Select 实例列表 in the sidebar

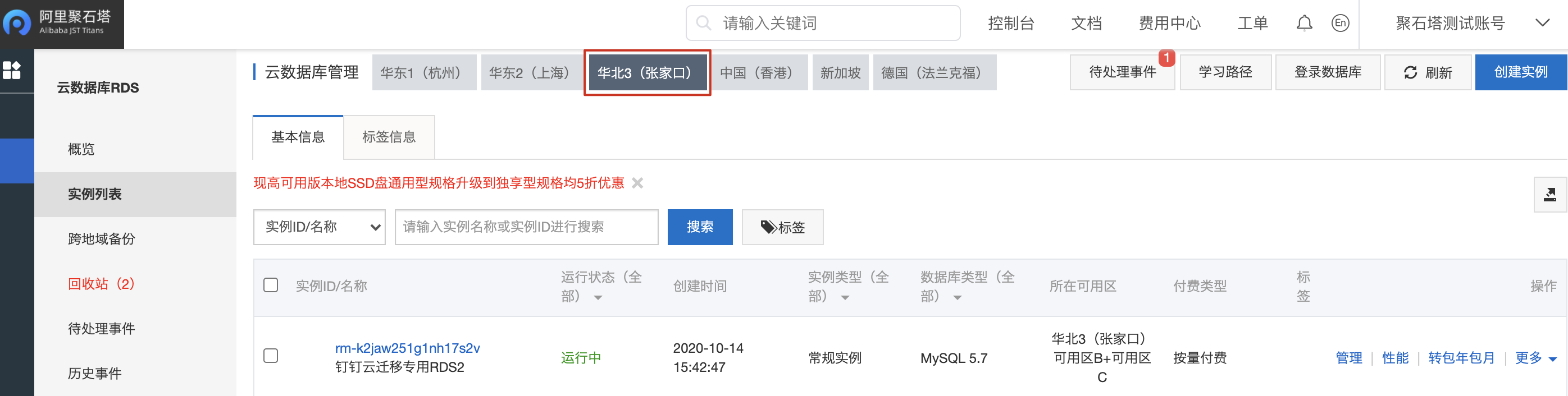[x=135, y=194]
